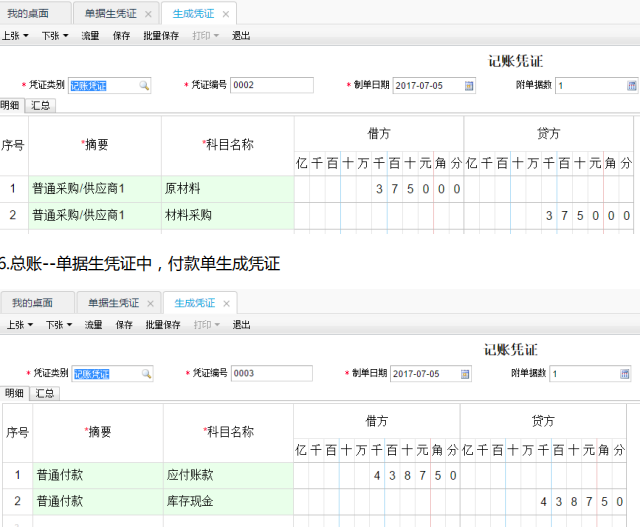The height and width of the screenshot is (529, 642).
Task: Expand the 打印 dropdown in the upper toolbar
Action: [x=216, y=36]
